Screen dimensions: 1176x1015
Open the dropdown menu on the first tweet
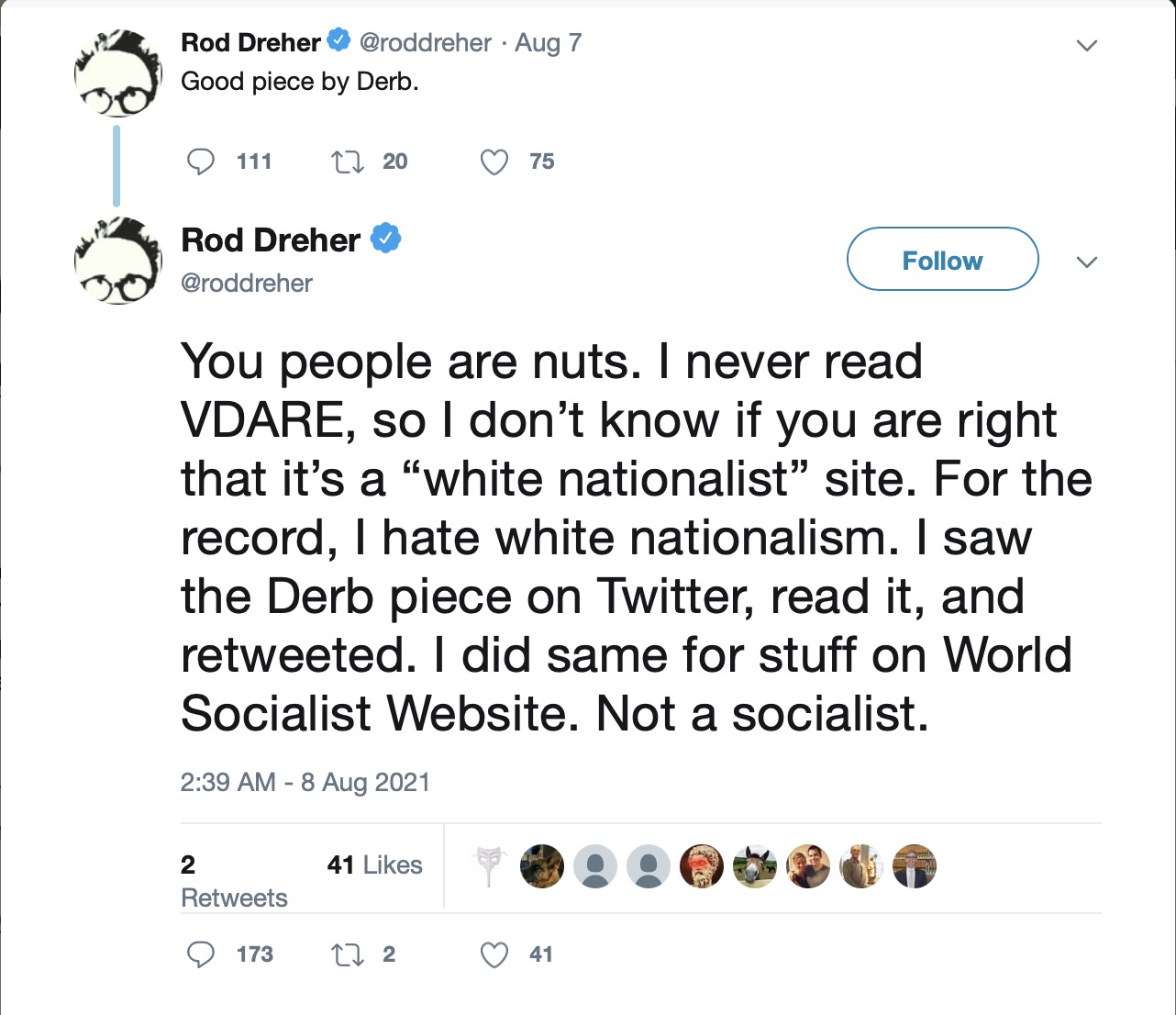tap(1087, 43)
